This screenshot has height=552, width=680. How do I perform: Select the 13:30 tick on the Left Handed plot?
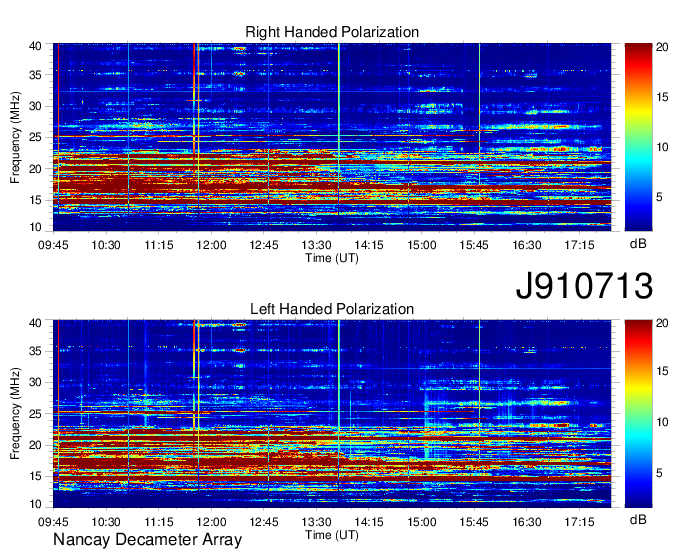pos(317,522)
